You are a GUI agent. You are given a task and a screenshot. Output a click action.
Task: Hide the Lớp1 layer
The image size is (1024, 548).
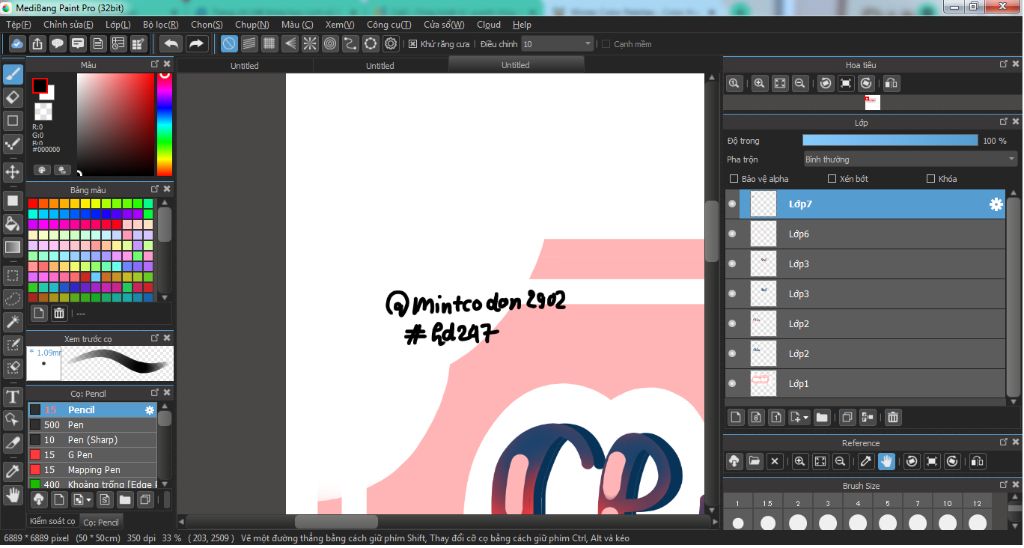coord(732,383)
